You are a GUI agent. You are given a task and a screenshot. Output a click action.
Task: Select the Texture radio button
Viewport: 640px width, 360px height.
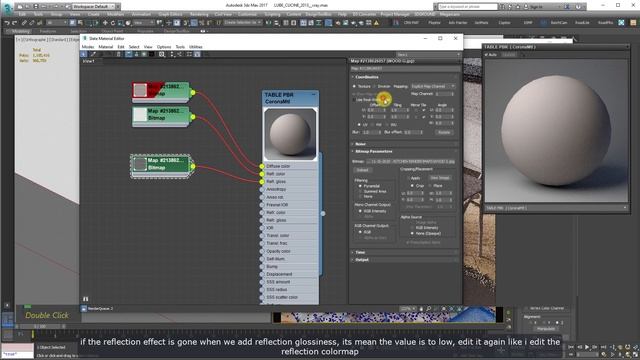[354, 87]
